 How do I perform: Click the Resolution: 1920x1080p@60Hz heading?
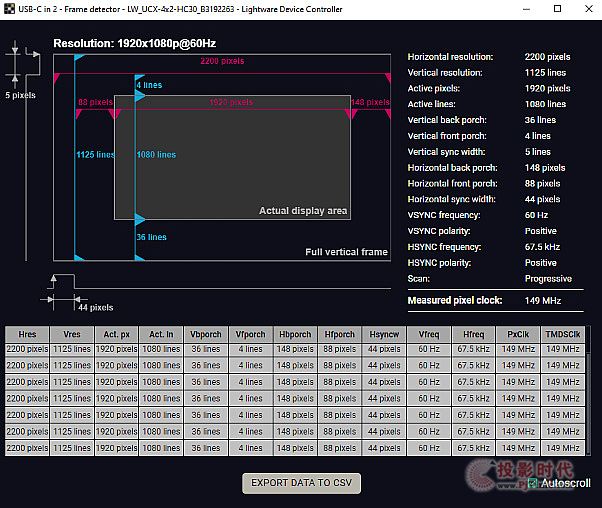coord(134,43)
